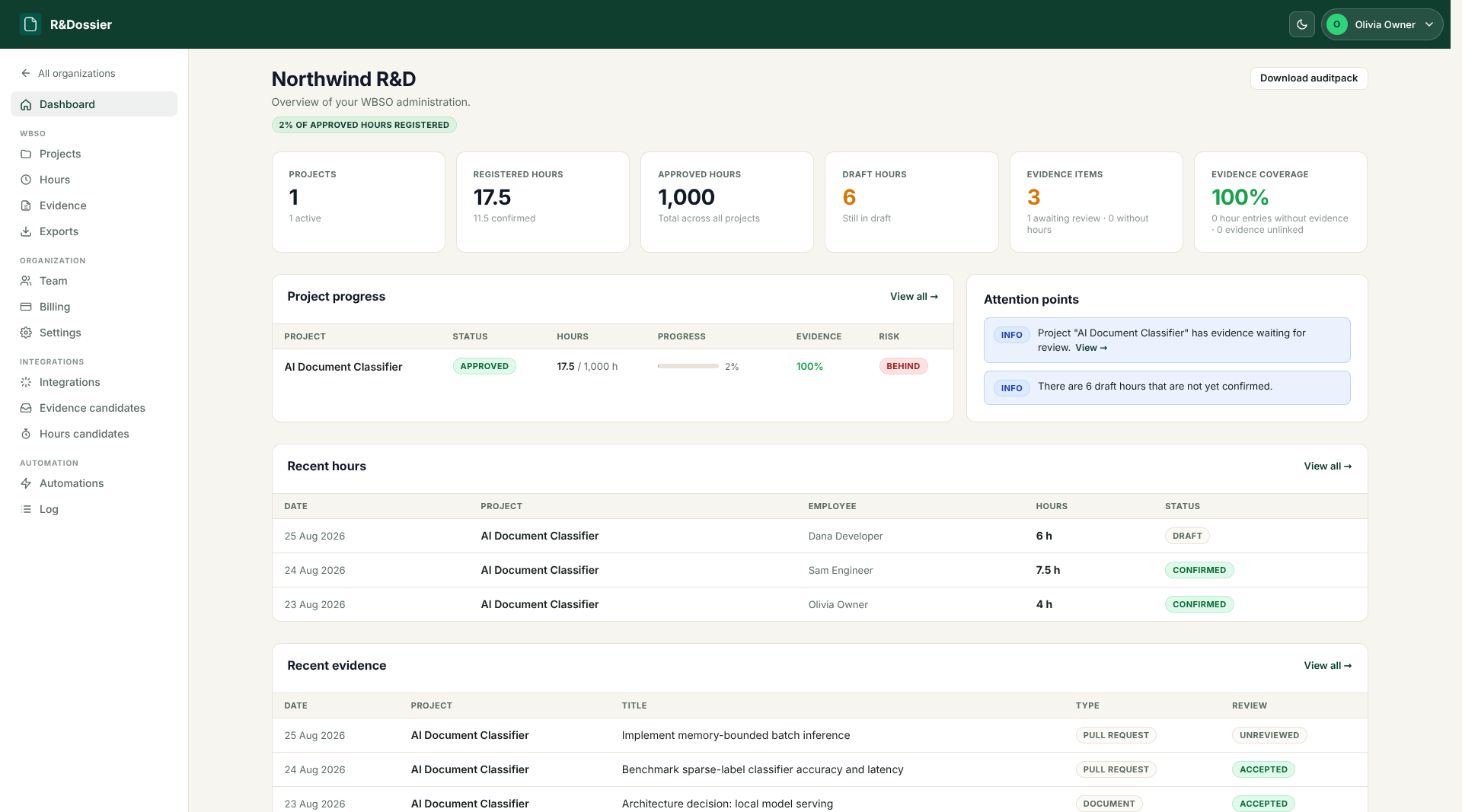Open the Olivia Owner account dropdown
Image resolution: width=1462 pixels, height=812 pixels.
1382,24
